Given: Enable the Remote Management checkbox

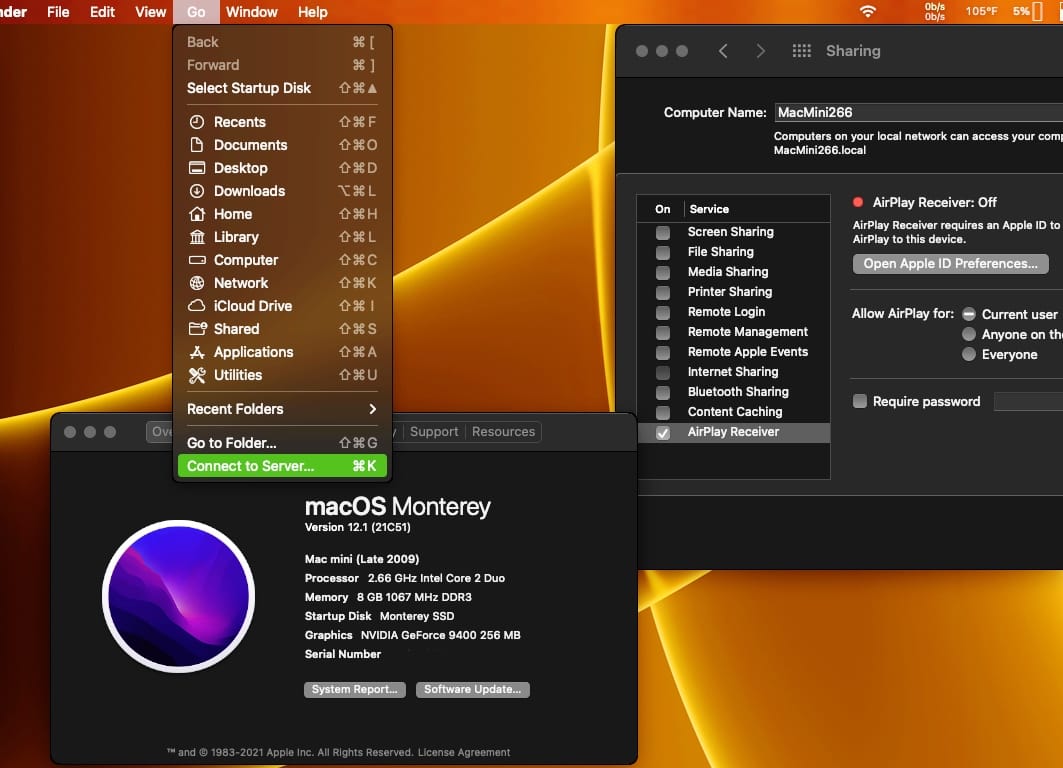Looking at the screenshot, I should tap(663, 332).
